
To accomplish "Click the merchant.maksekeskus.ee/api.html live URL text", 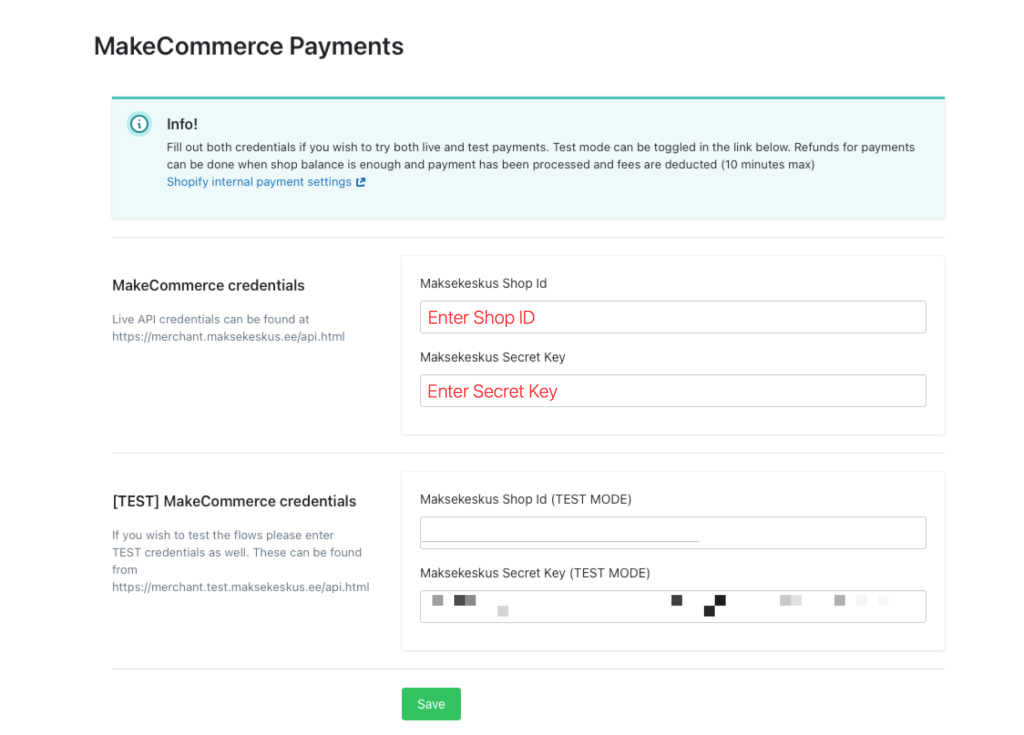I will pos(228,337).
